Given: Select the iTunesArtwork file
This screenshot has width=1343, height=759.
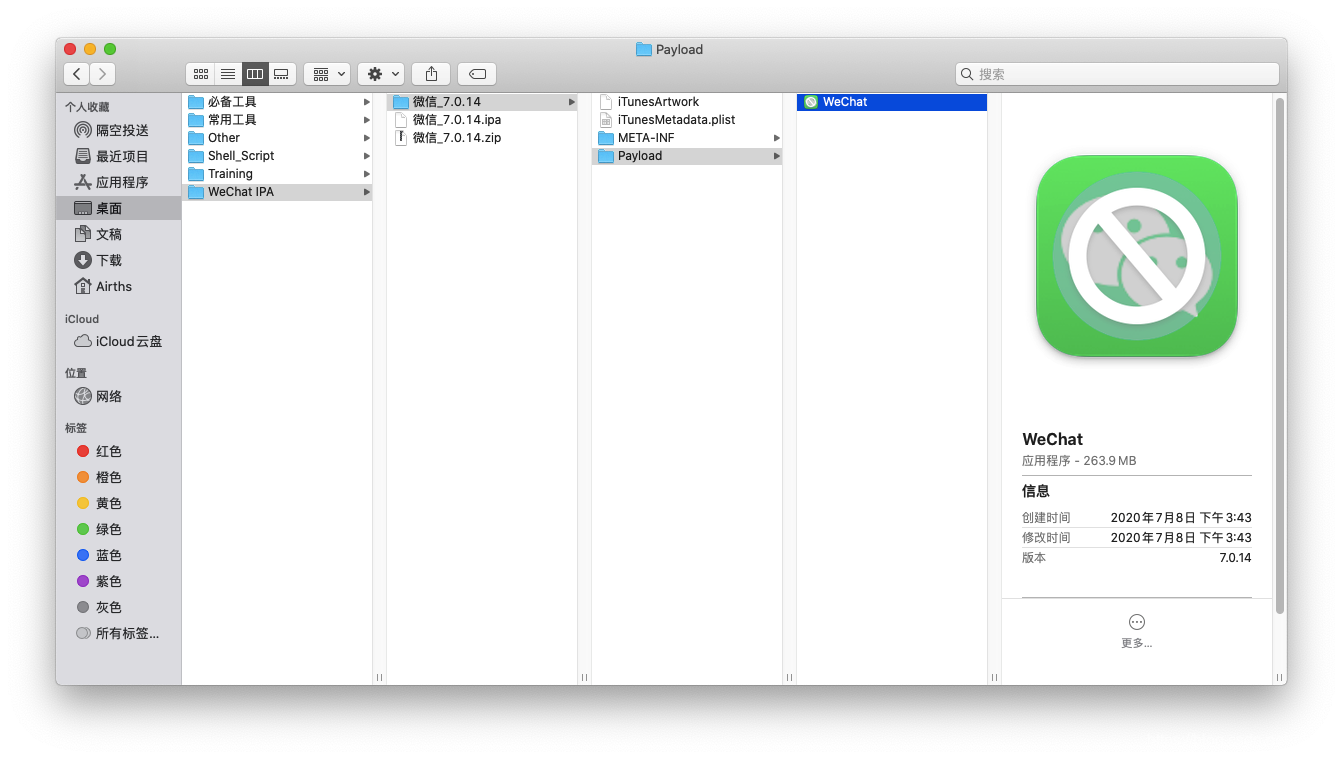Looking at the screenshot, I should pyautogui.click(x=687, y=102).
